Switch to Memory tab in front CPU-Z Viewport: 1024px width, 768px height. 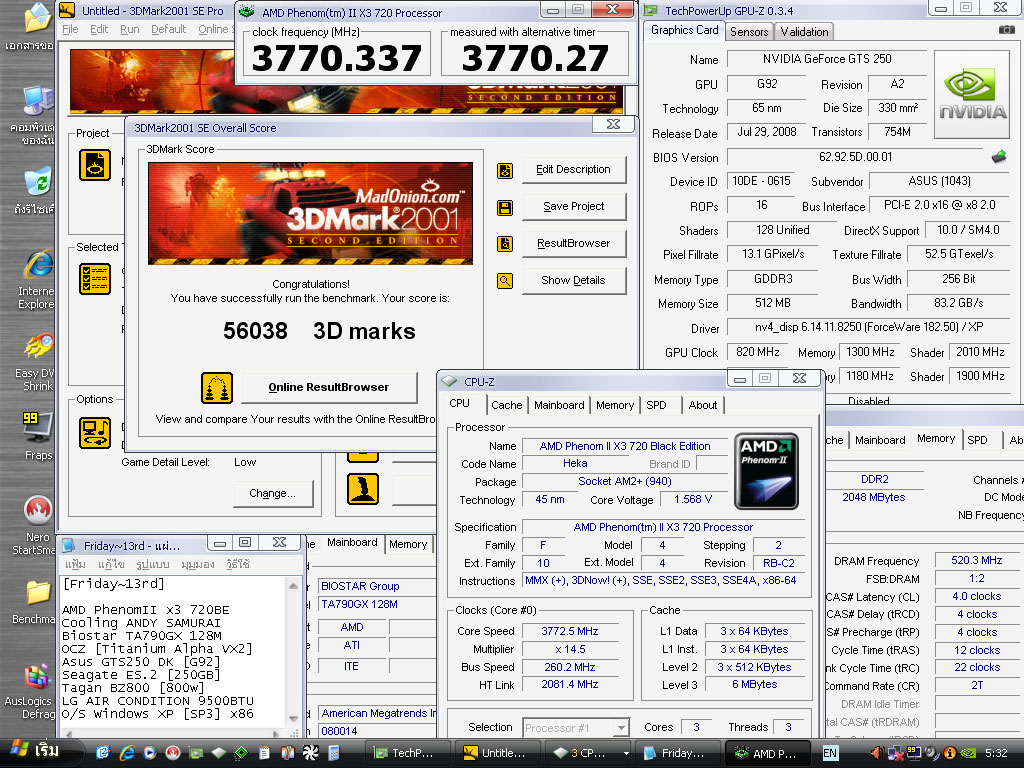click(x=615, y=405)
